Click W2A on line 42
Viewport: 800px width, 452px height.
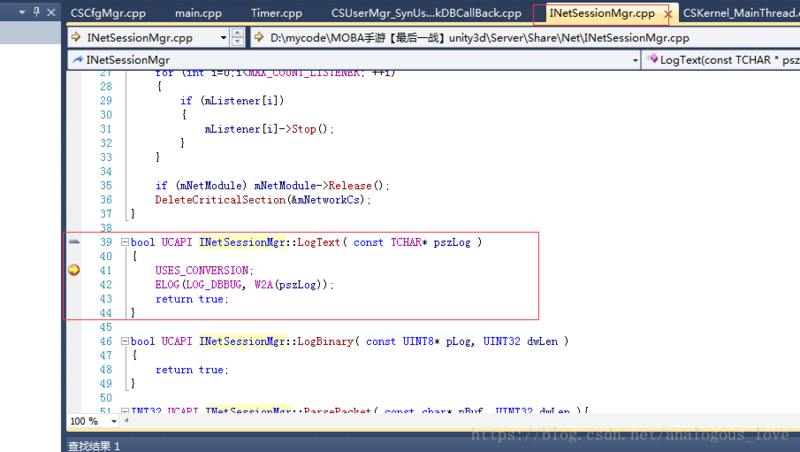[264, 284]
